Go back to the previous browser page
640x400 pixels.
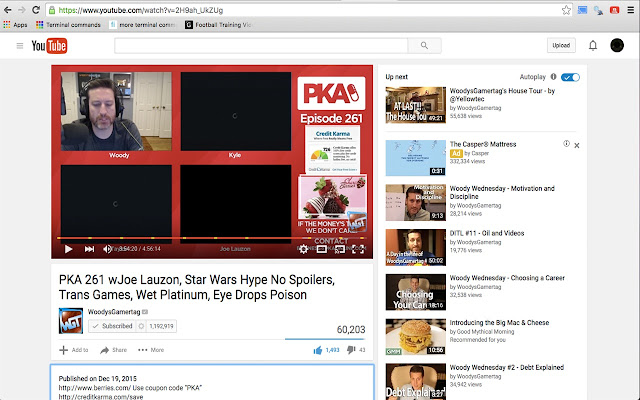(7, 10)
